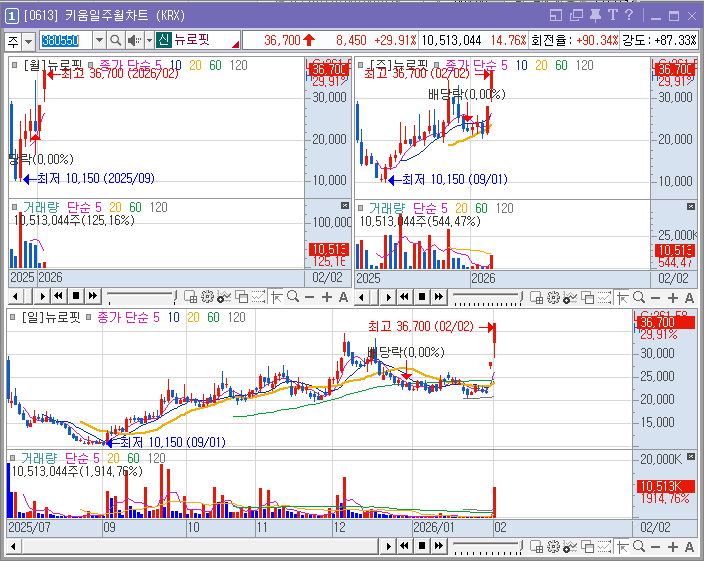Click stop button under weekly chart
The height and width of the screenshot is (561, 704).
point(422,297)
